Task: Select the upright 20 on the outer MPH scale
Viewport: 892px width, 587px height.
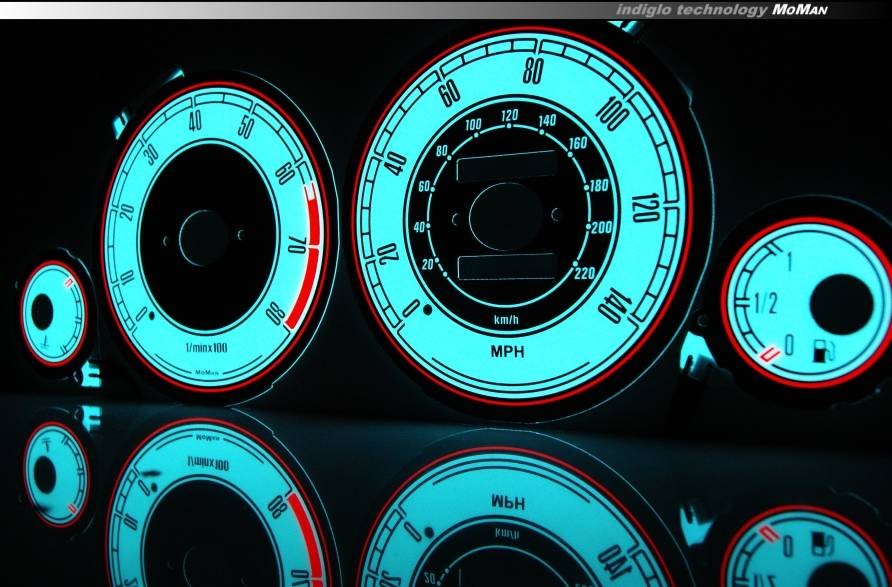Action: pyautogui.click(x=389, y=254)
